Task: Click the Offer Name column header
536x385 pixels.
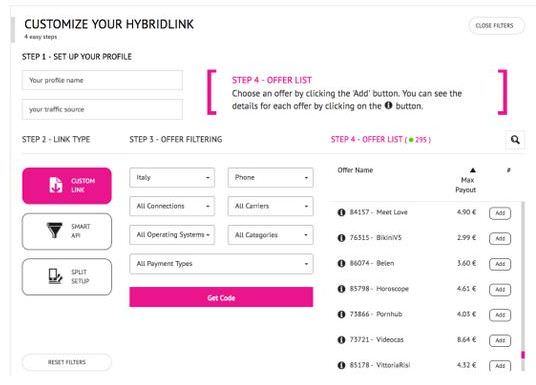Action: click(x=355, y=170)
